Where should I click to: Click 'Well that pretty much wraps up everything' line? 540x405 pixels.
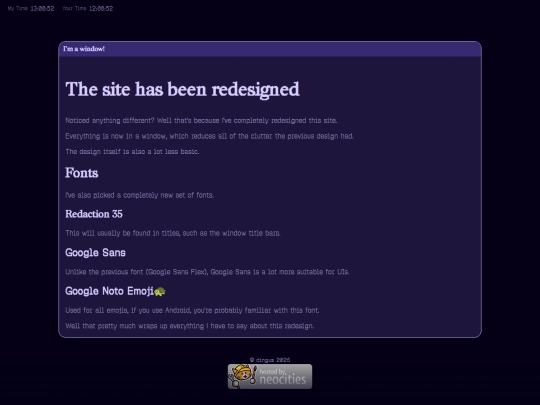tap(189, 326)
